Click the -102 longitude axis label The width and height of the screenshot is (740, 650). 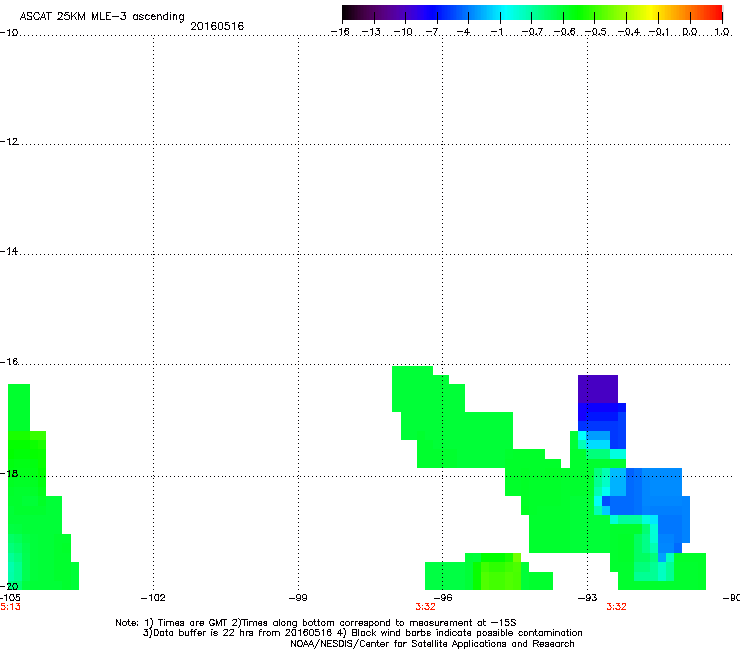pos(153,598)
